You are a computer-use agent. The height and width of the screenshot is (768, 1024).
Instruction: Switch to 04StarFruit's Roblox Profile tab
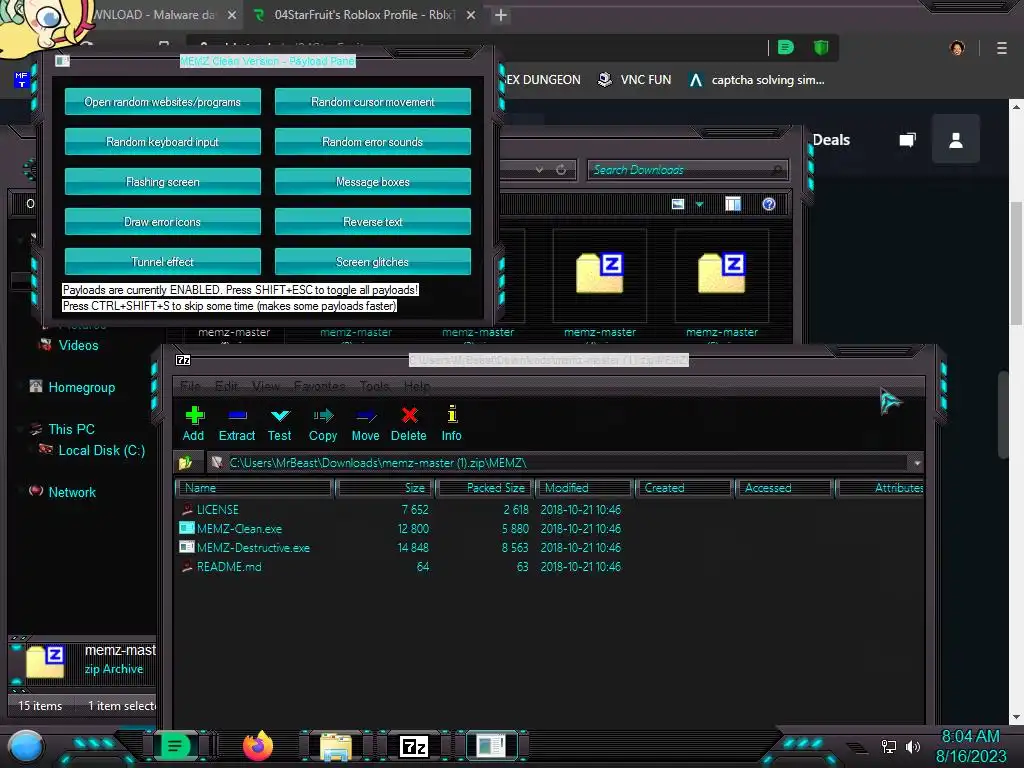[x=364, y=15]
